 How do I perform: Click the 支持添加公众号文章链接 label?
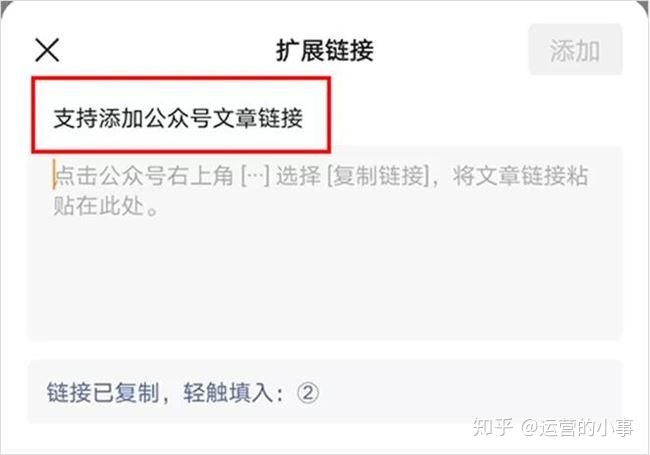[178, 118]
